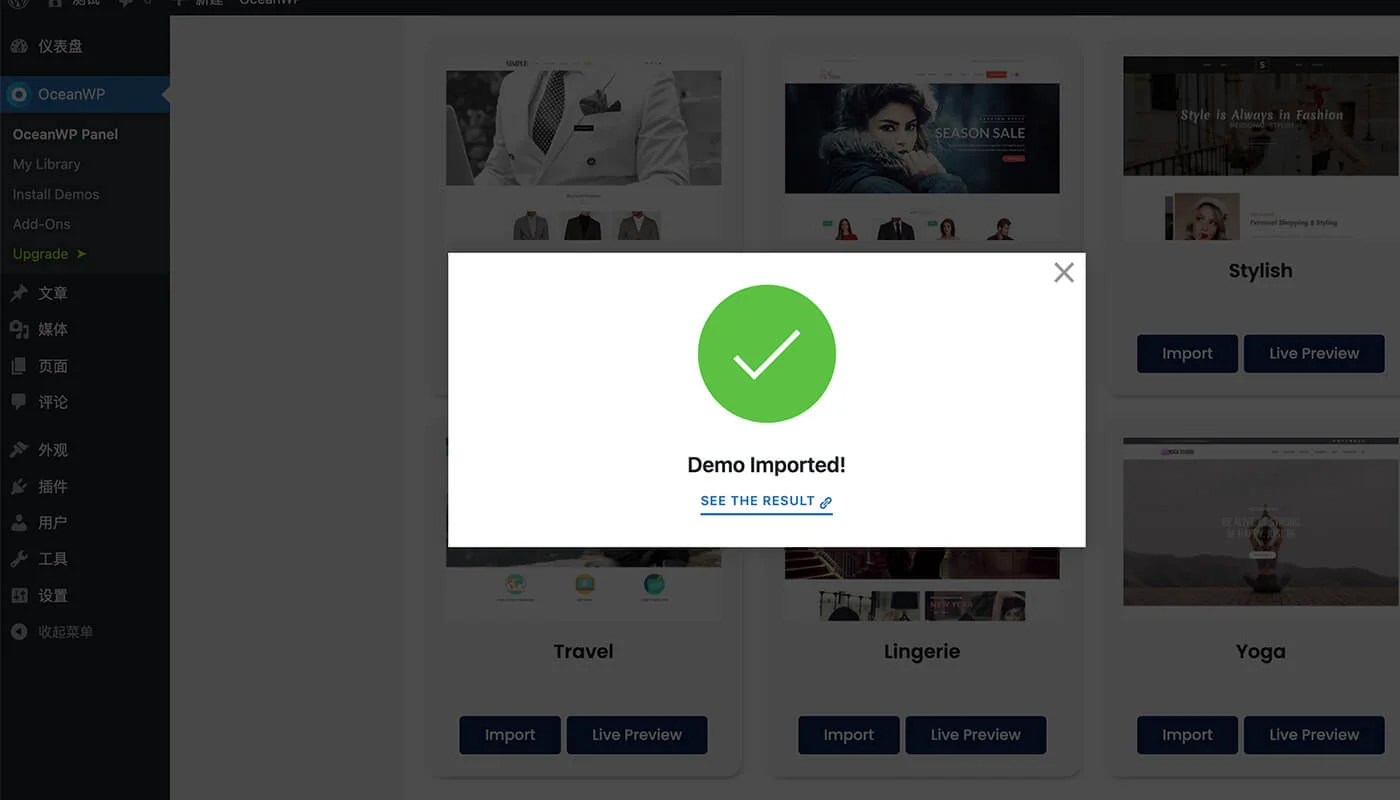Click the Dashboard gauge icon in the sidebar

pos(19,46)
